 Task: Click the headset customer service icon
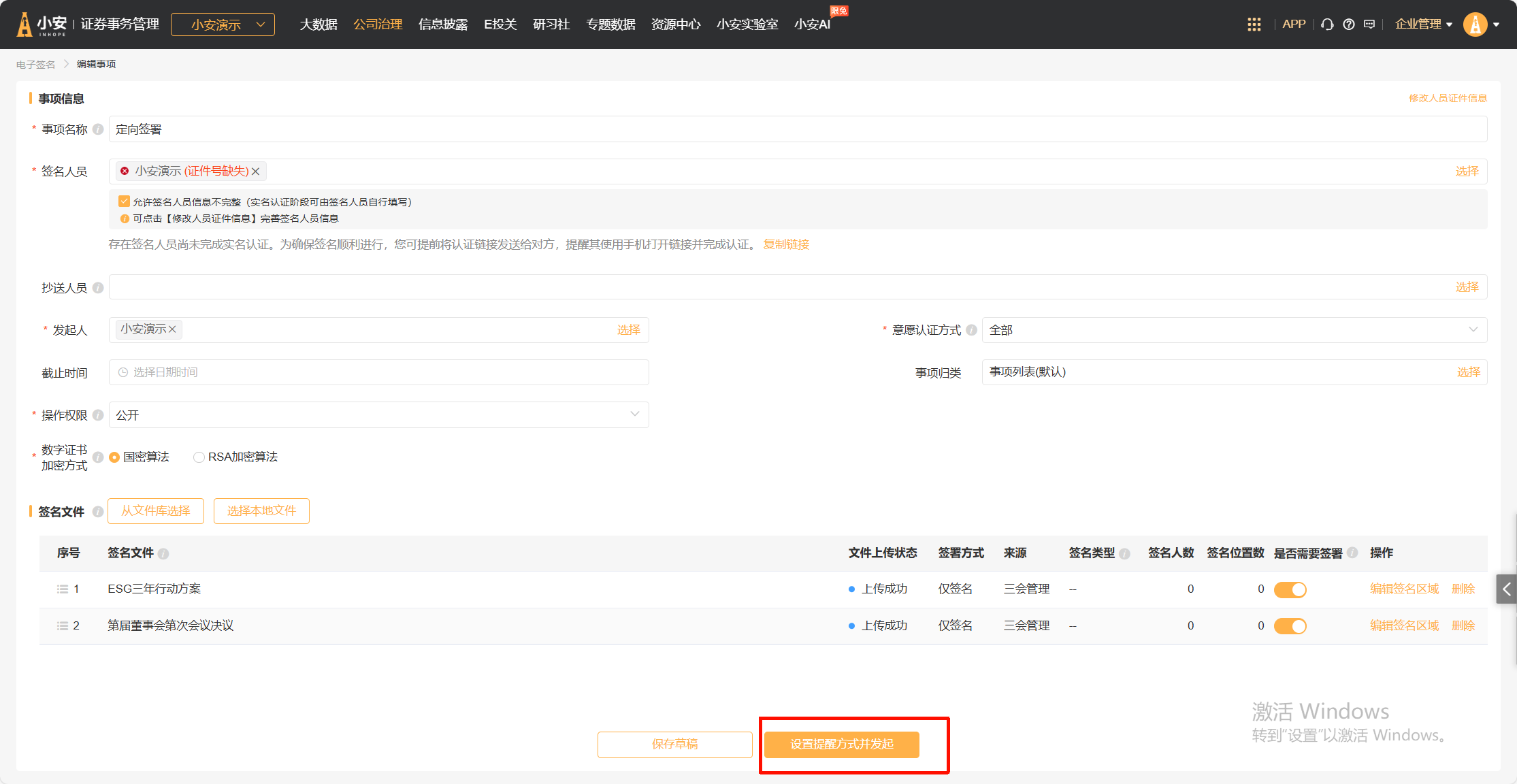pyautogui.click(x=1327, y=24)
